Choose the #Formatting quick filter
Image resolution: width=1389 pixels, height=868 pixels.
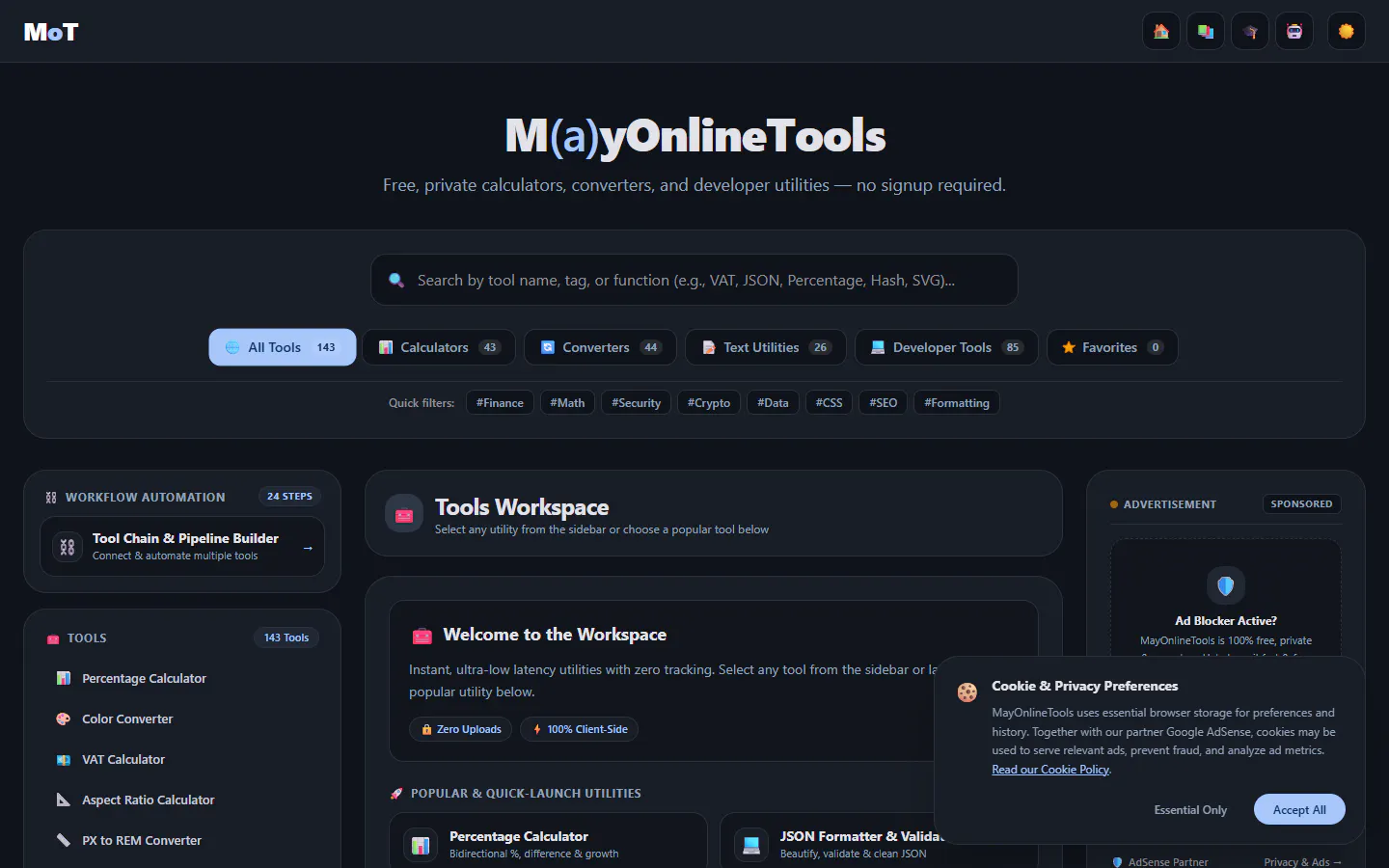957,403
